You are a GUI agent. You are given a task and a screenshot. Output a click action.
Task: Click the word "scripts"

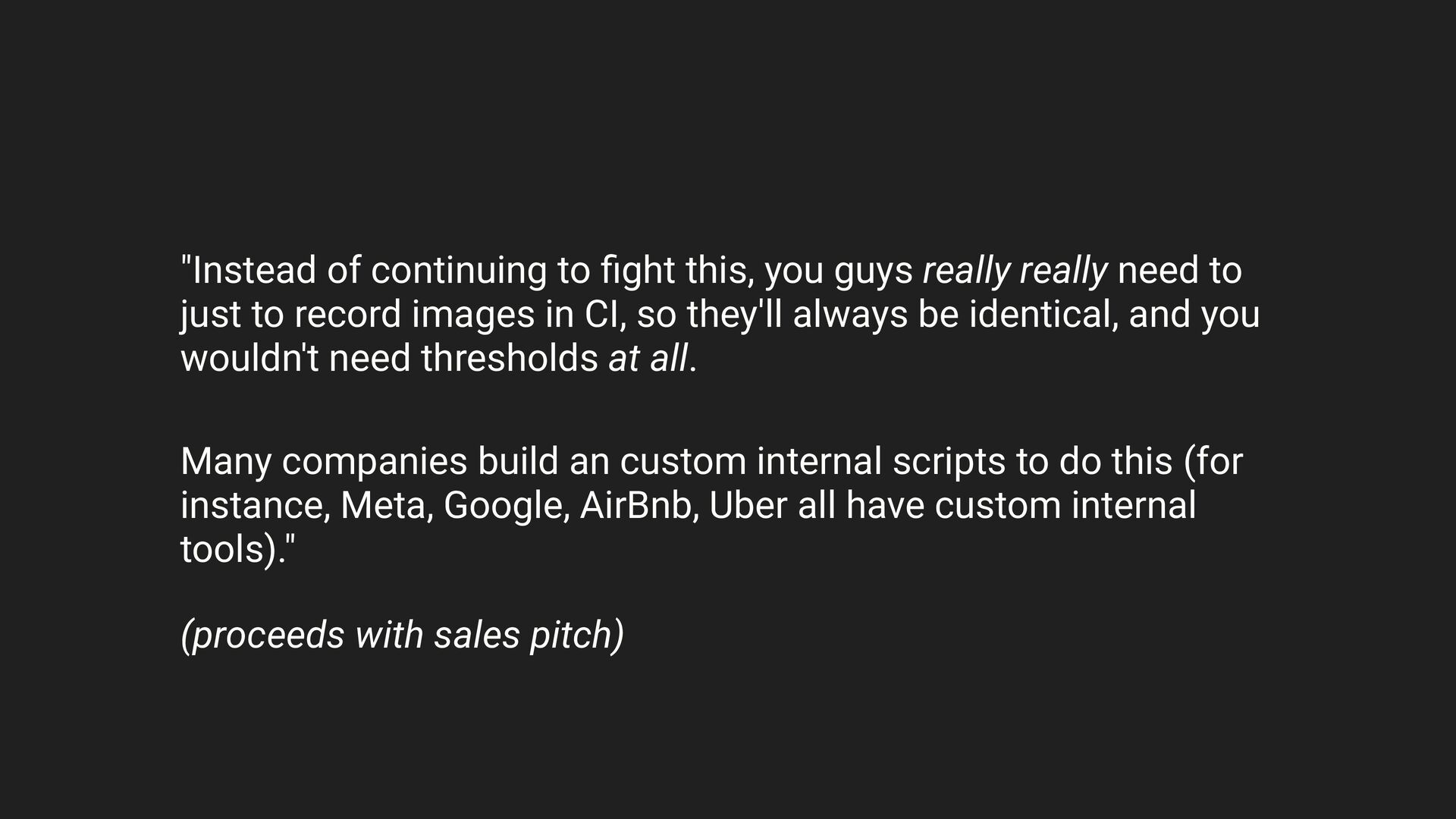[948, 463]
